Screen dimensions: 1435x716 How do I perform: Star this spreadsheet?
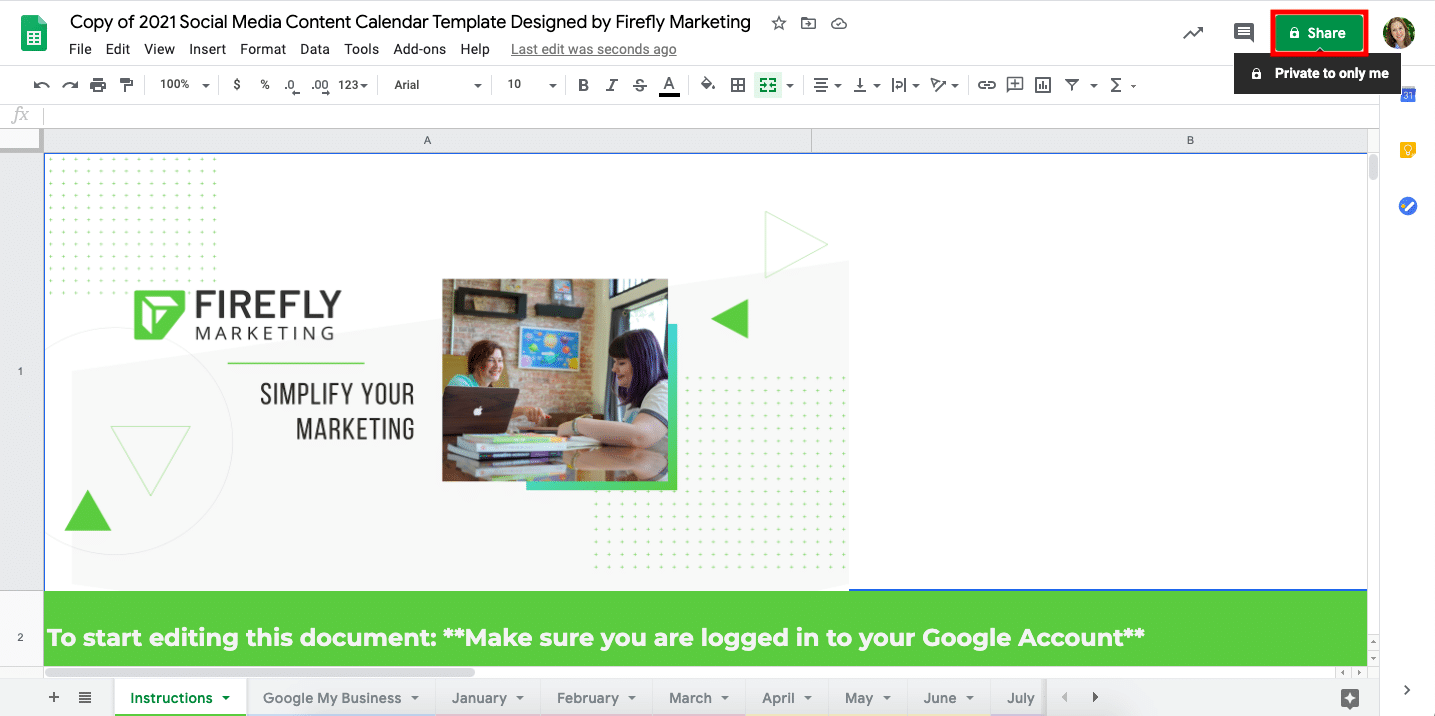[779, 23]
